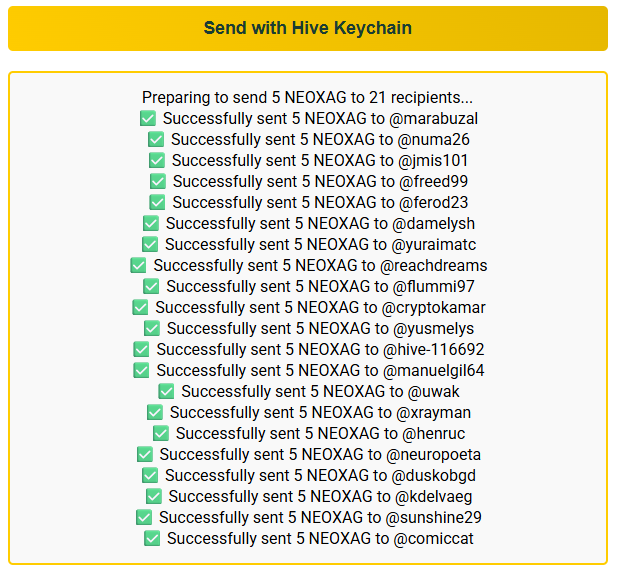Viewport: 619px width, 570px height.
Task: Click the green check icon beside @duskobgd
Action: [150, 475]
